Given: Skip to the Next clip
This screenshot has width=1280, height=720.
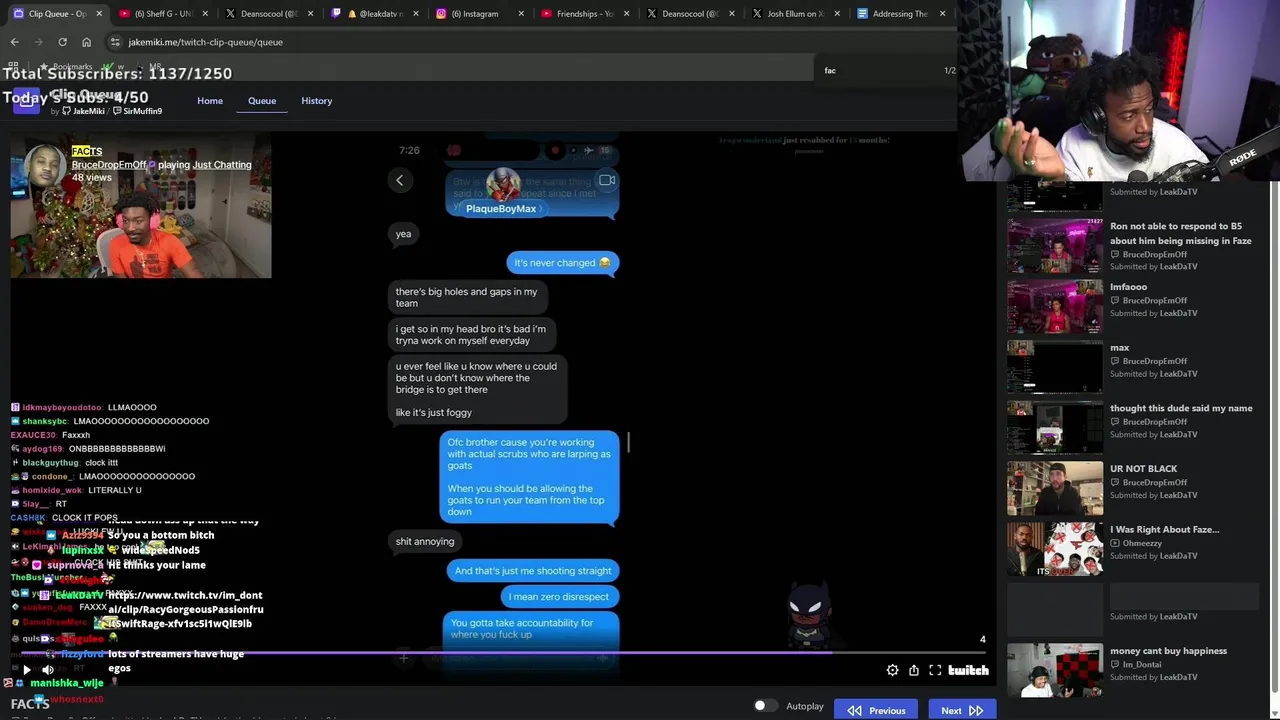Looking at the screenshot, I should tap(961, 710).
